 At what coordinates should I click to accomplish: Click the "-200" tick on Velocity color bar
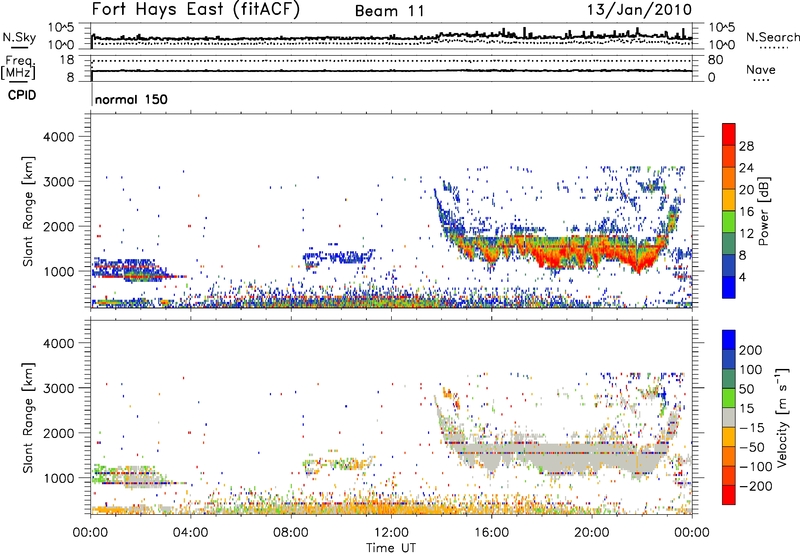coord(755,486)
